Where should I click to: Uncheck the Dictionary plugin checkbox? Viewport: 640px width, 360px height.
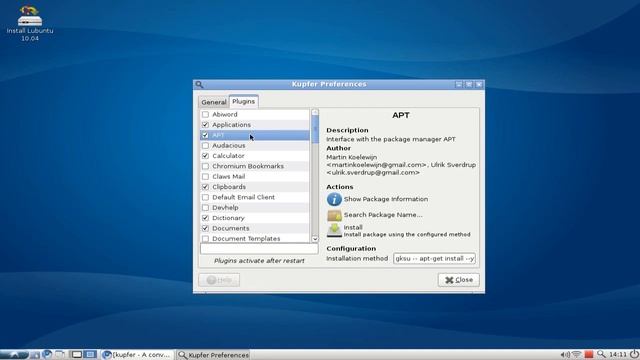coord(205,218)
